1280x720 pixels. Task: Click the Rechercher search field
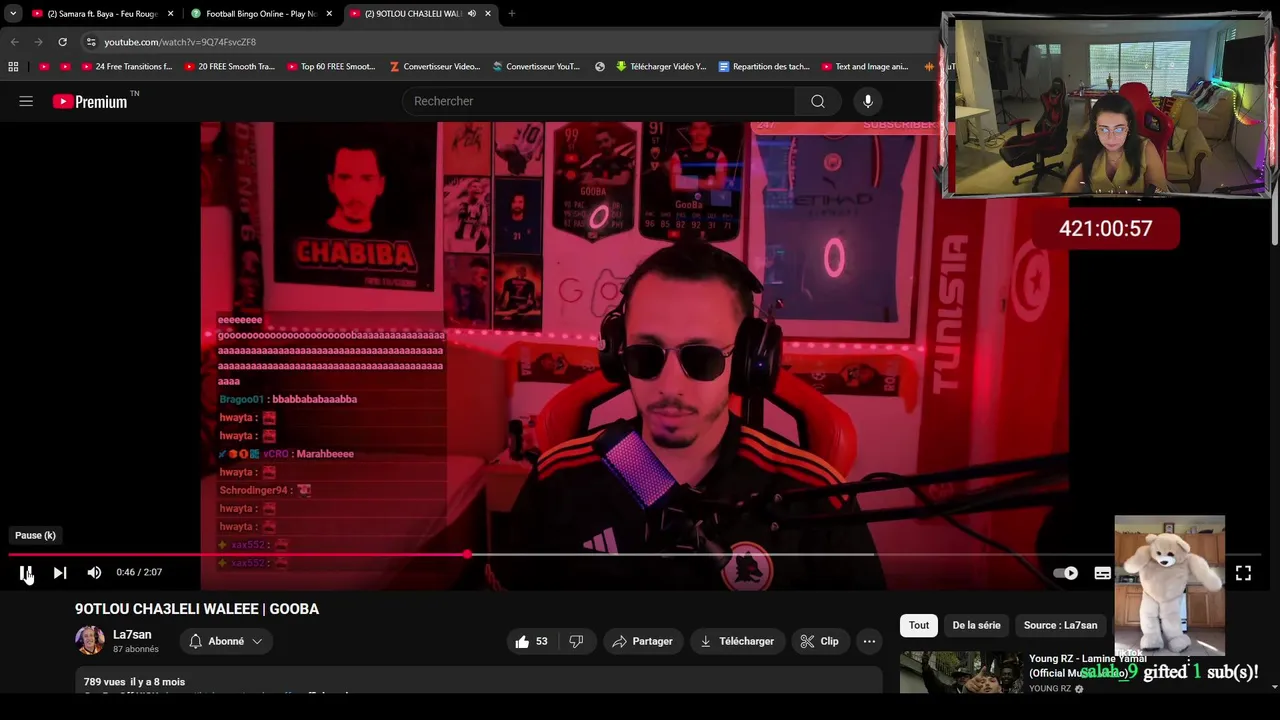(x=598, y=101)
